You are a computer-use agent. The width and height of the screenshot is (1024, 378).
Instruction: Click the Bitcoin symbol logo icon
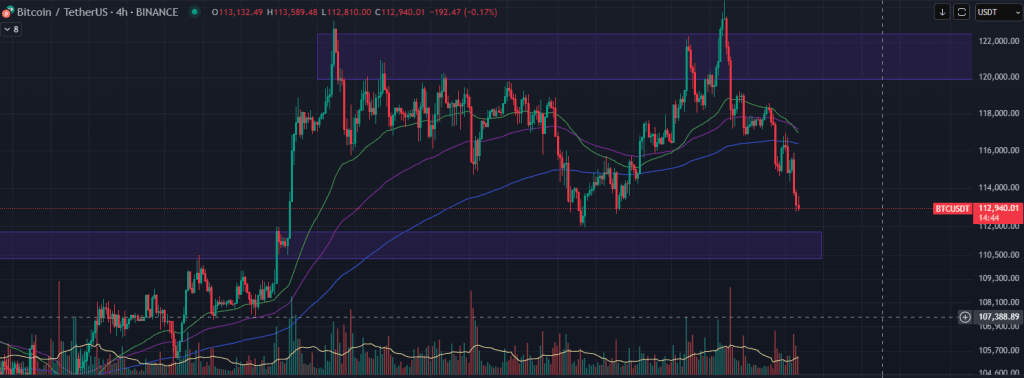(x=7, y=12)
